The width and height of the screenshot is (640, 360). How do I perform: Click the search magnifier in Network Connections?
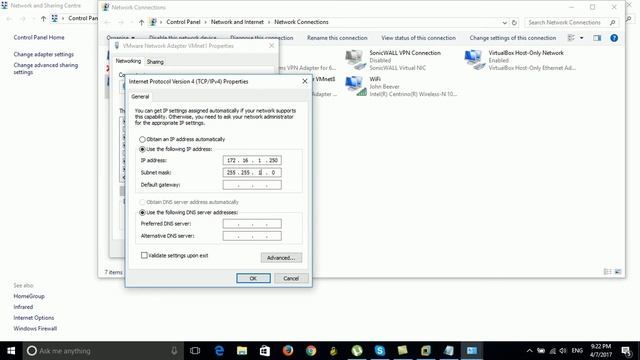click(612, 22)
